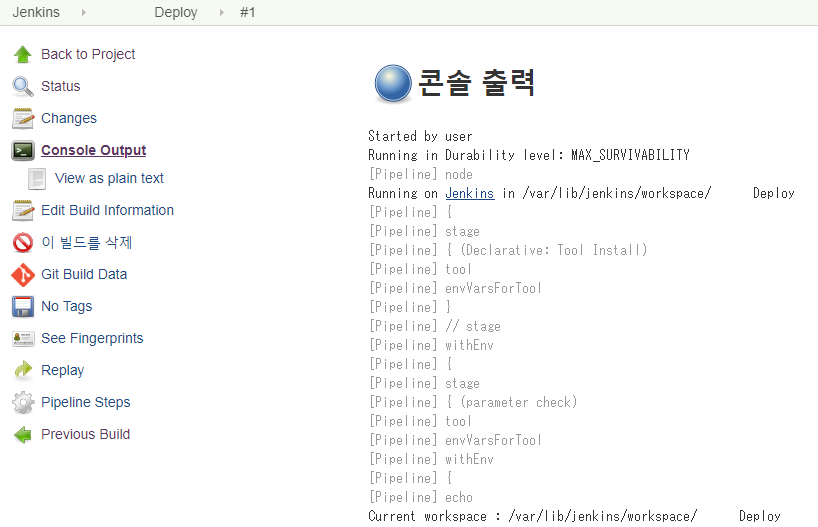Open the No Tags link
Screen dimensions: 818x527
[67, 306]
